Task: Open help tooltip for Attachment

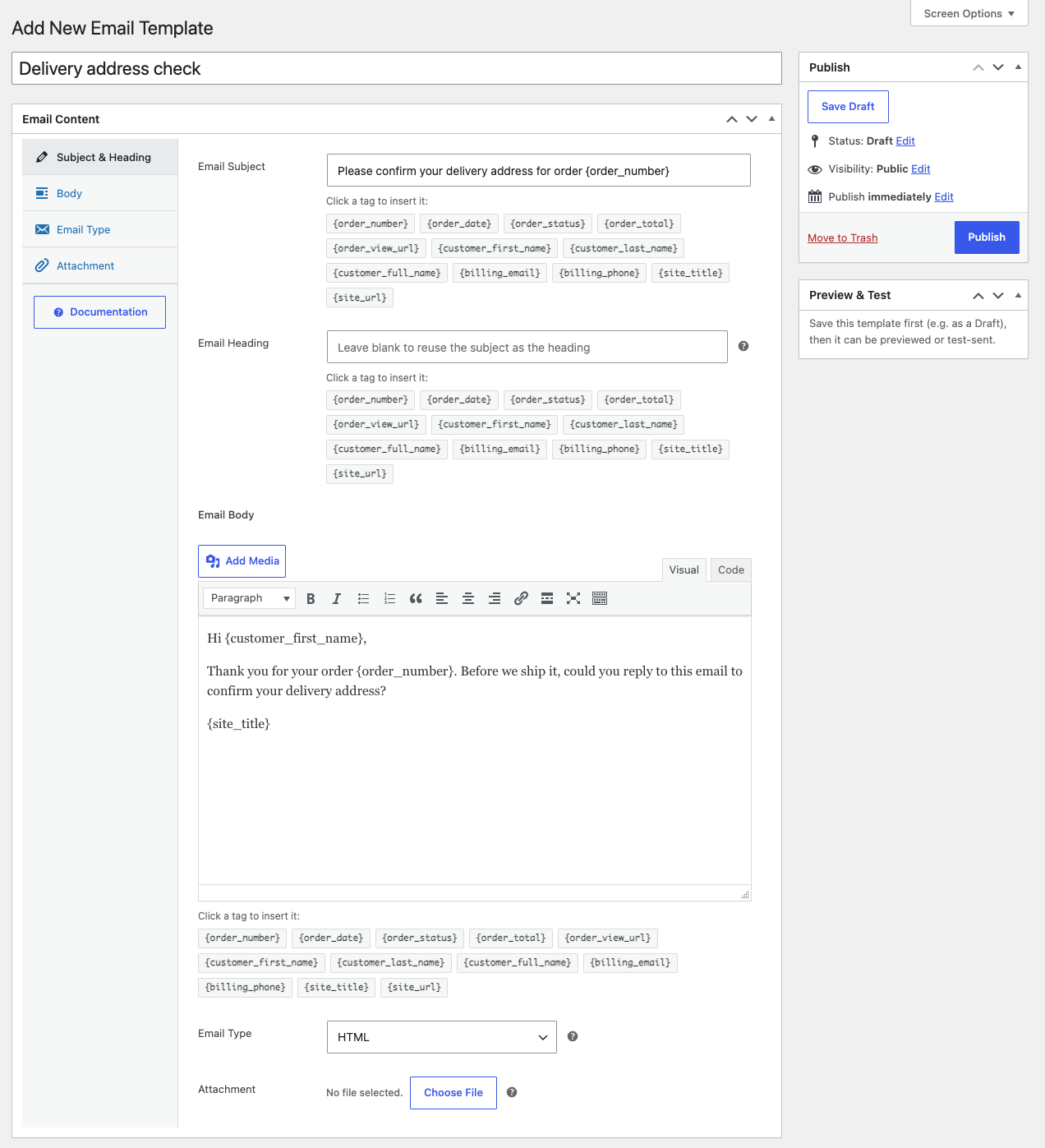Action: tap(512, 1092)
